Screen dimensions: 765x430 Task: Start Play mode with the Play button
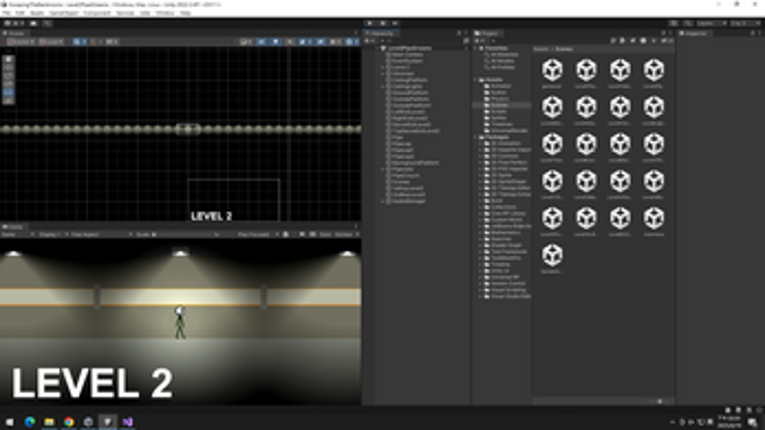point(370,23)
